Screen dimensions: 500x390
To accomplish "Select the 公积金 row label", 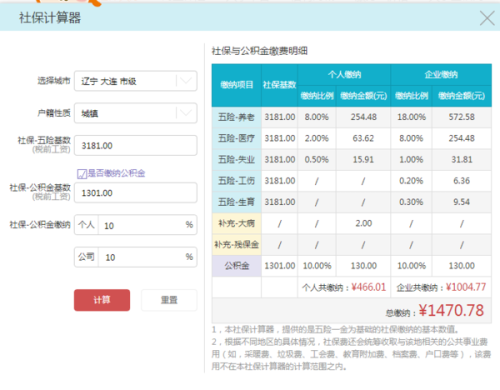I will [236, 266].
